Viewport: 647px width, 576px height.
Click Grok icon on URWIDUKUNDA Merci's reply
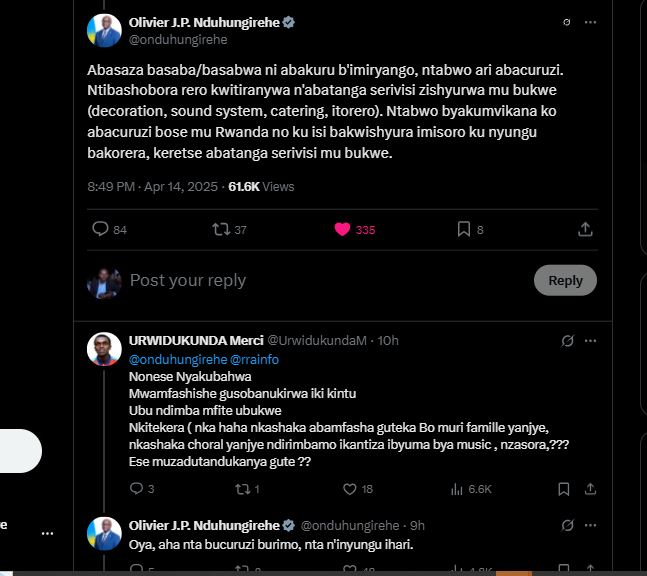click(568, 341)
